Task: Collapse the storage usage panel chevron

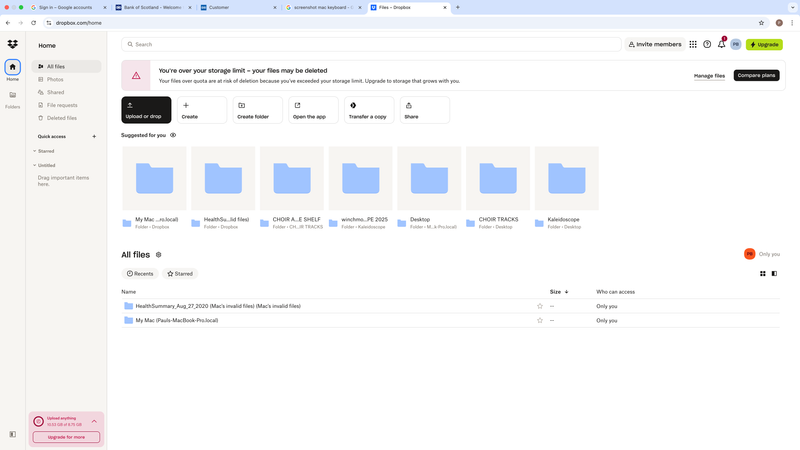Action: coord(94,421)
